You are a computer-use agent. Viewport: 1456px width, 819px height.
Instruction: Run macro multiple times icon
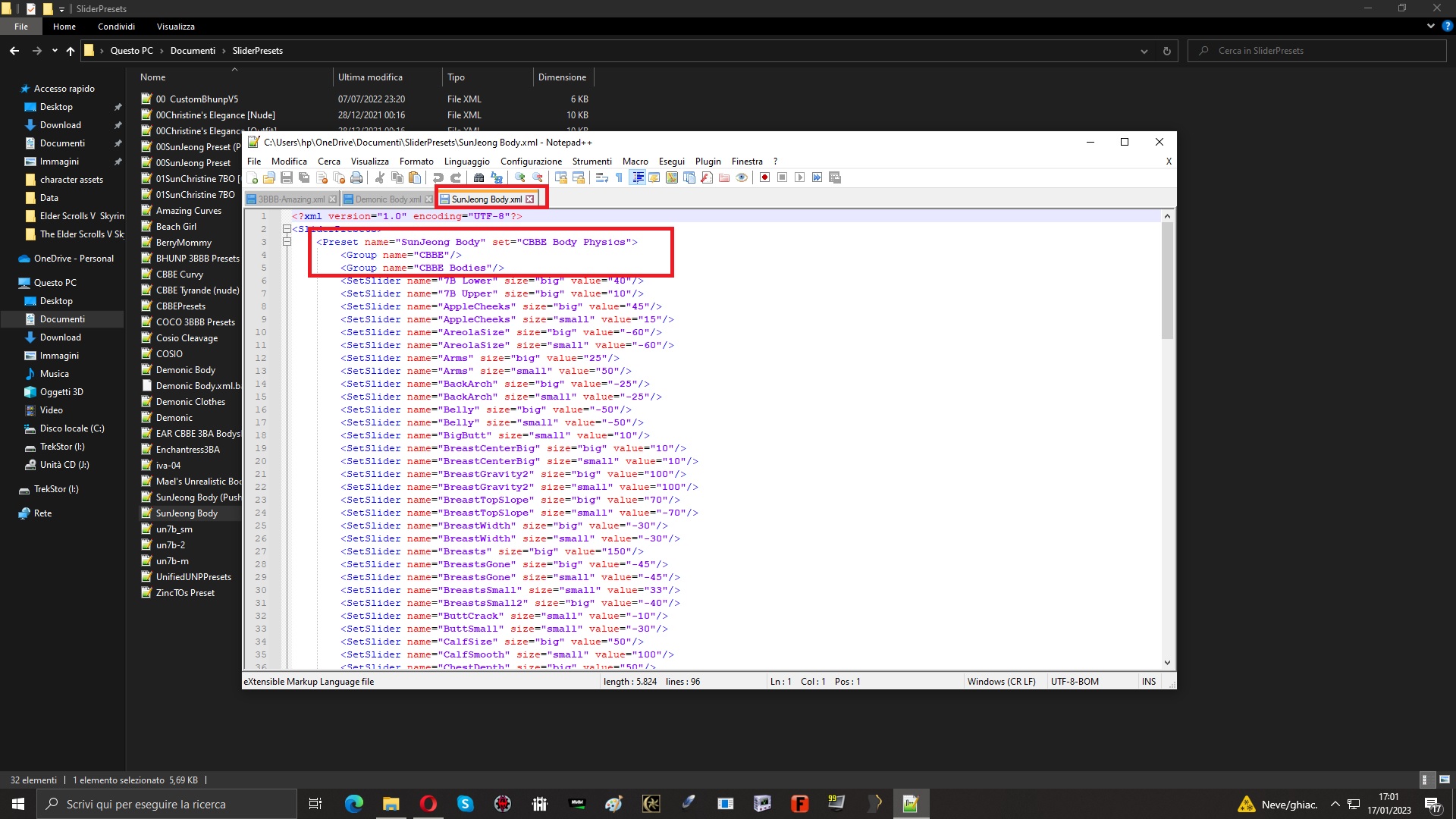pos(817,177)
